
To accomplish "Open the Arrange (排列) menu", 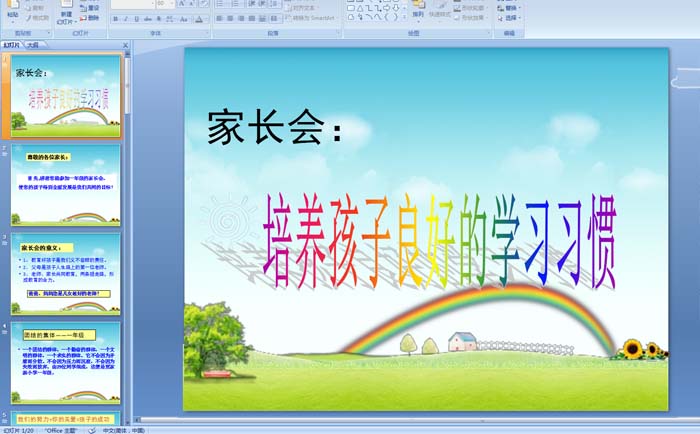I will (x=418, y=10).
